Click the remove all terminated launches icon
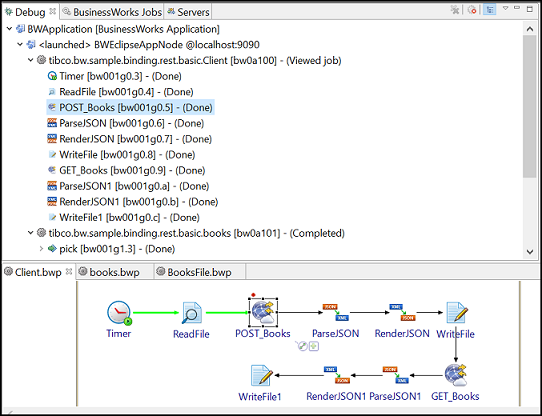Viewport: 542px width, 416px height. [455, 10]
